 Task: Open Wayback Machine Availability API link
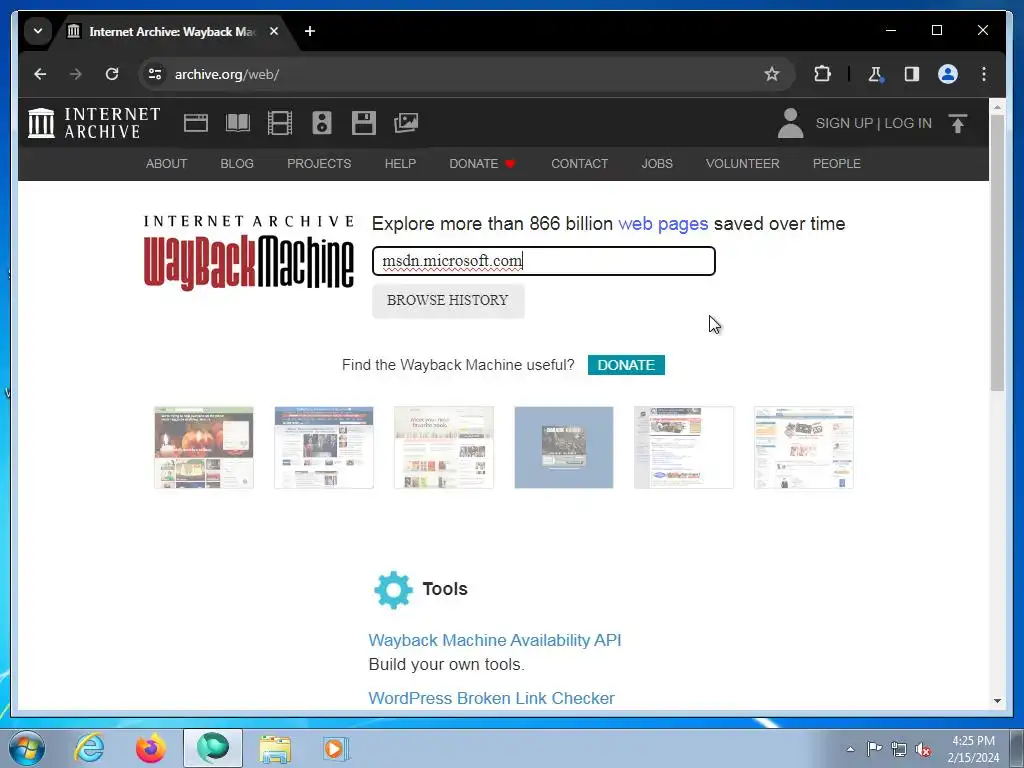[x=495, y=641]
